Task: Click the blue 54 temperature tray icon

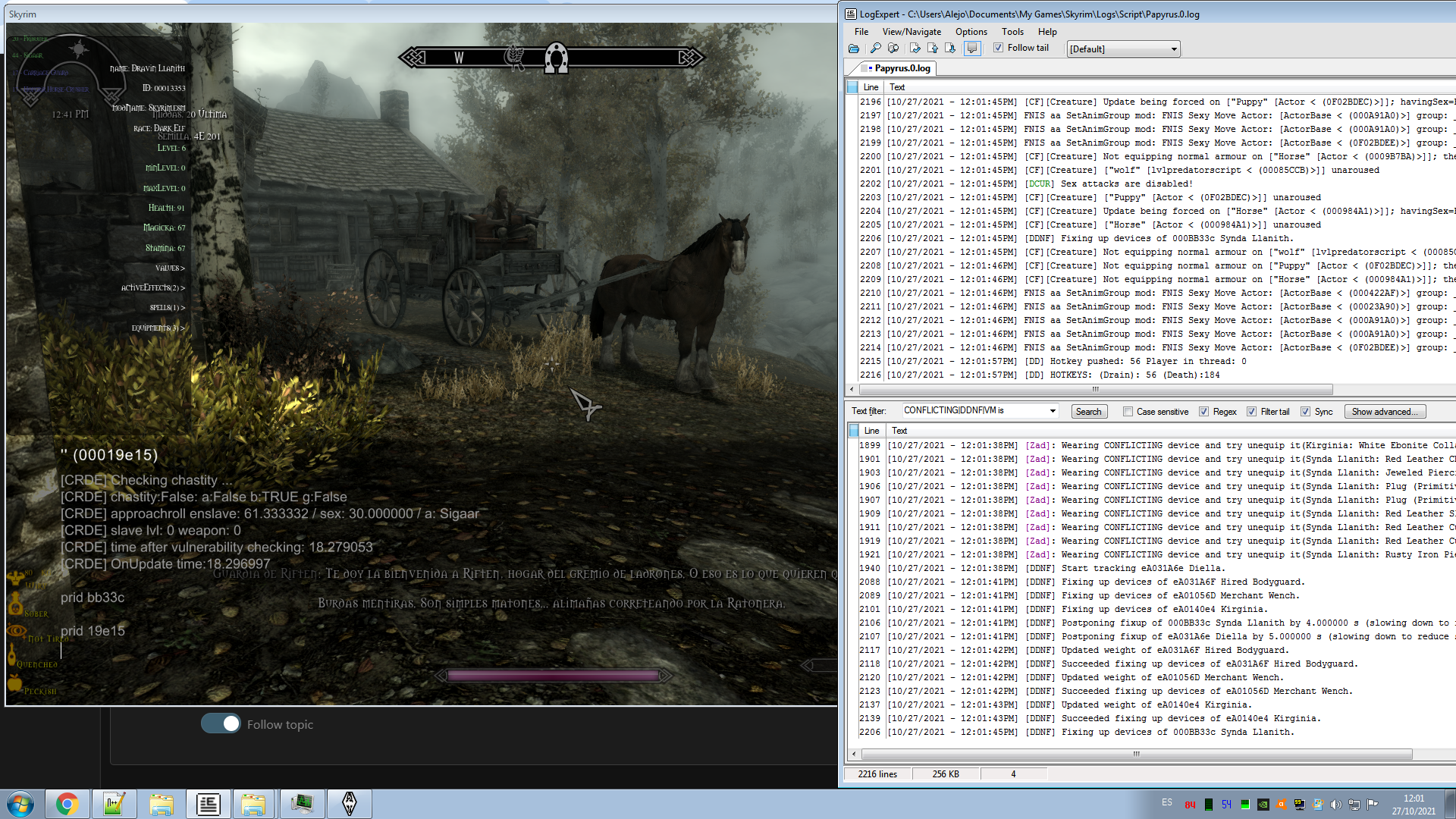Action: (x=1227, y=805)
